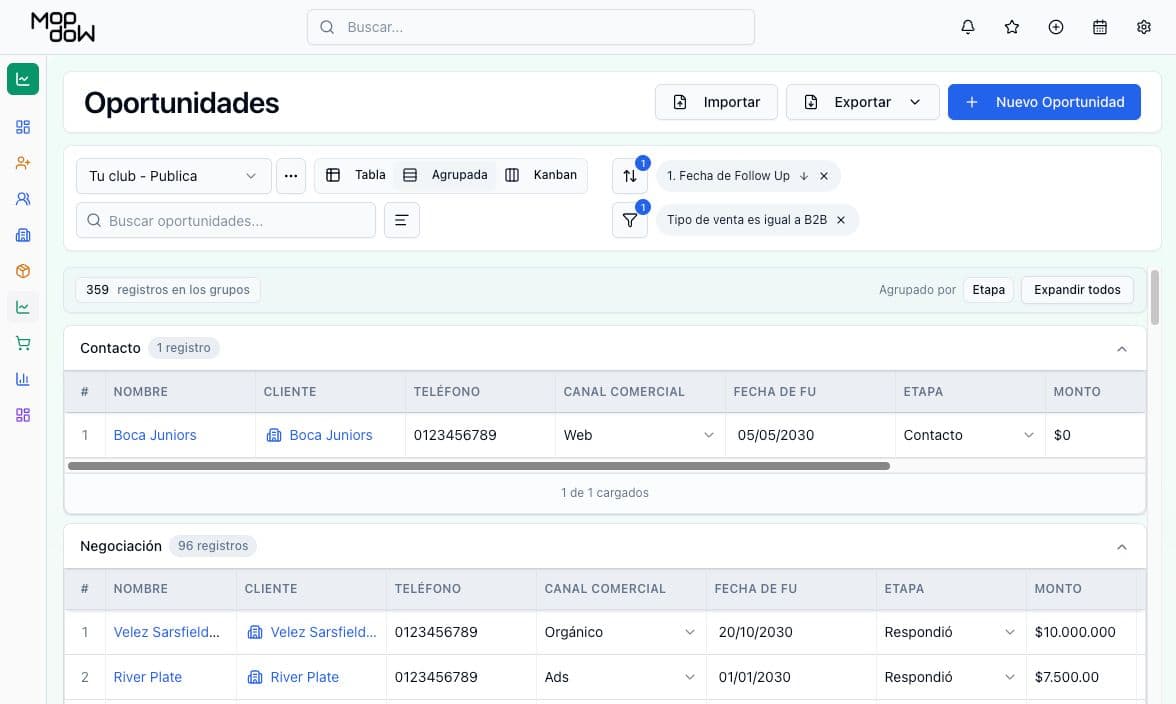Screen dimensions: 1176x704
Task: Open Canal Comercial Web dropdown
Action: tap(640, 435)
